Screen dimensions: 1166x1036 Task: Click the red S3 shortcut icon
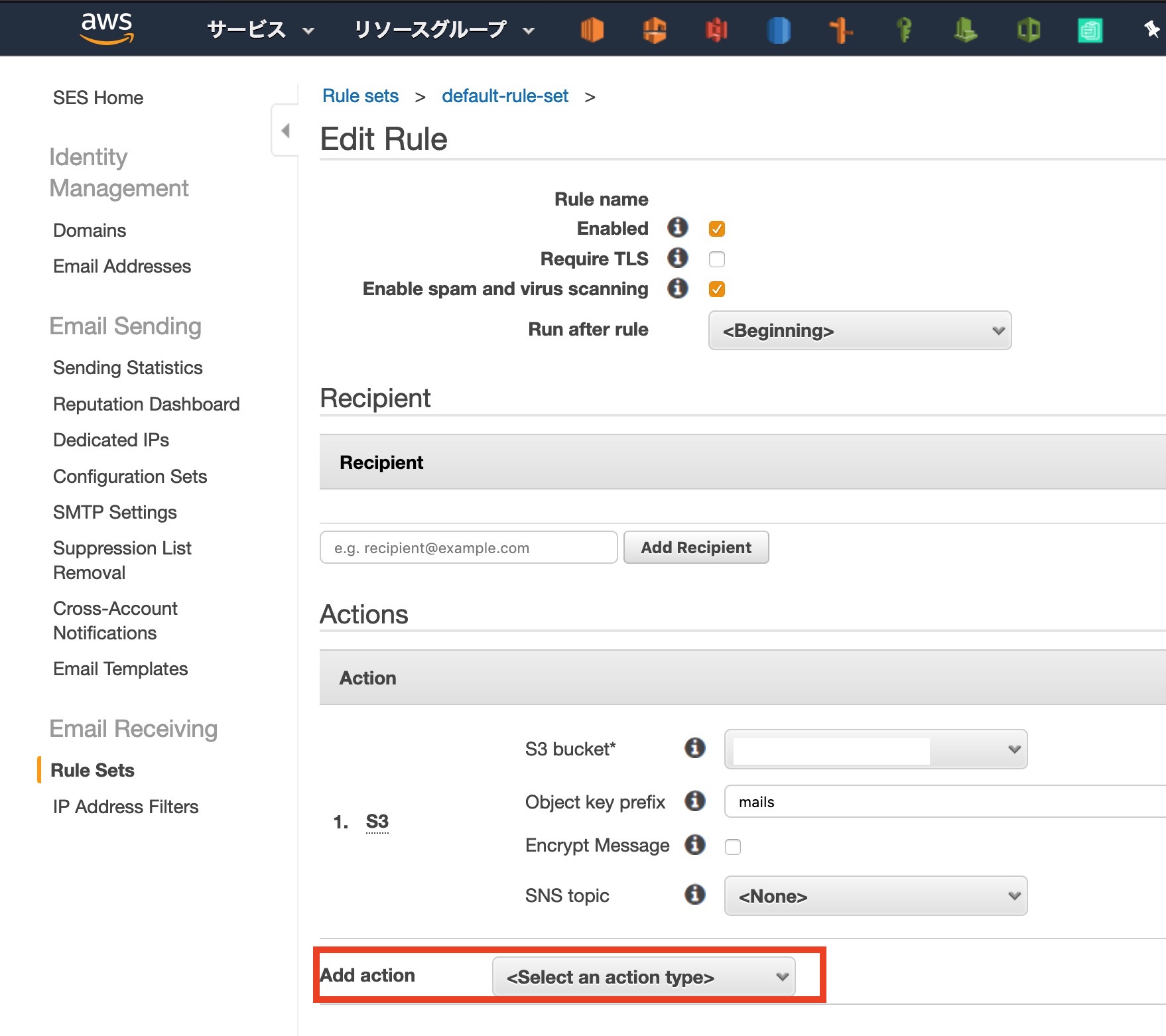click(716, 30)
